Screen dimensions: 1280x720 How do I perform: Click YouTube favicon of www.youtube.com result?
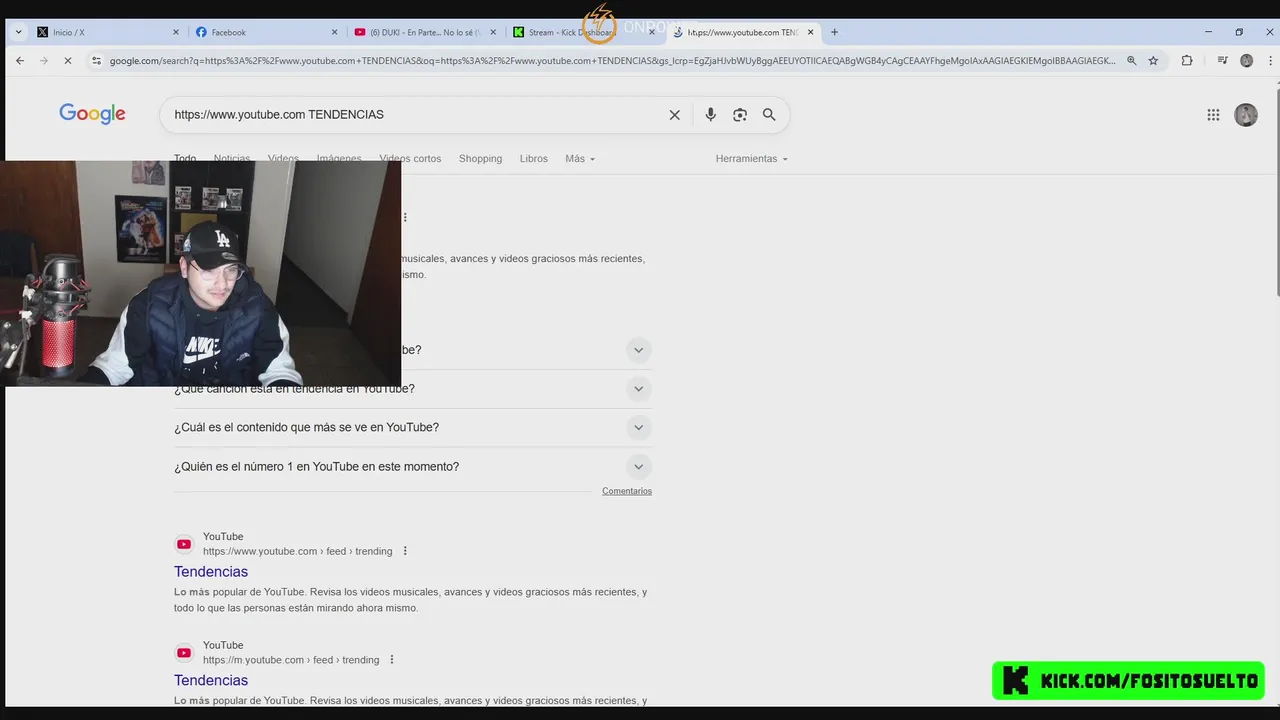pyautogui.click(x=184, y=544)
